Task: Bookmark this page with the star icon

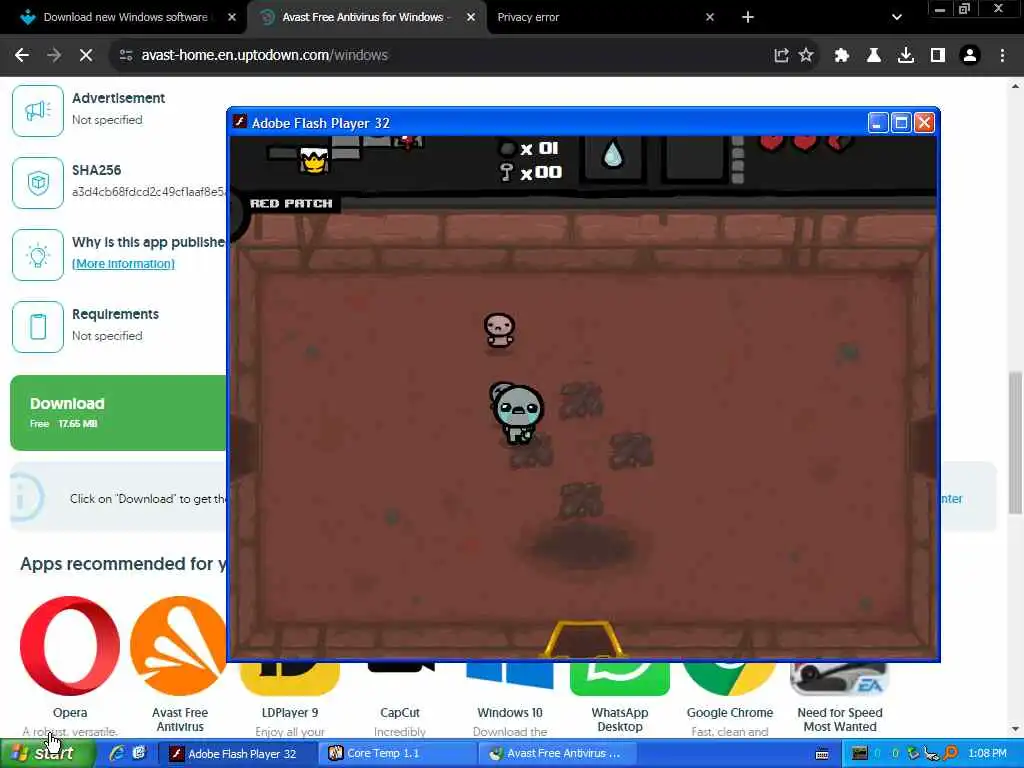Action: coord(807,56)
